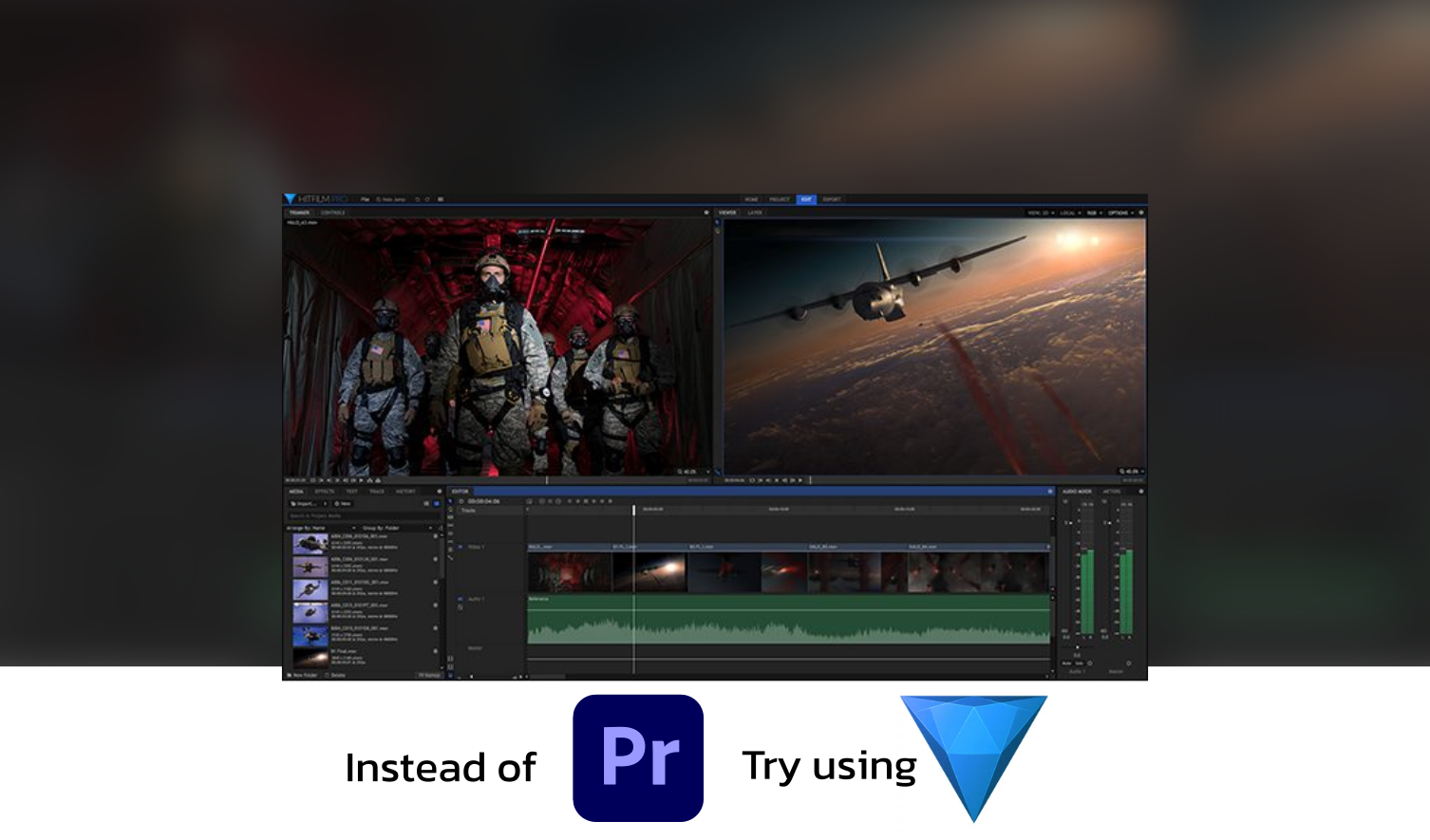Toggle mute on the Audio 1 track
Image resolution: width=1430 pixels, height=840 pixels.
click(x=461, y=599)
